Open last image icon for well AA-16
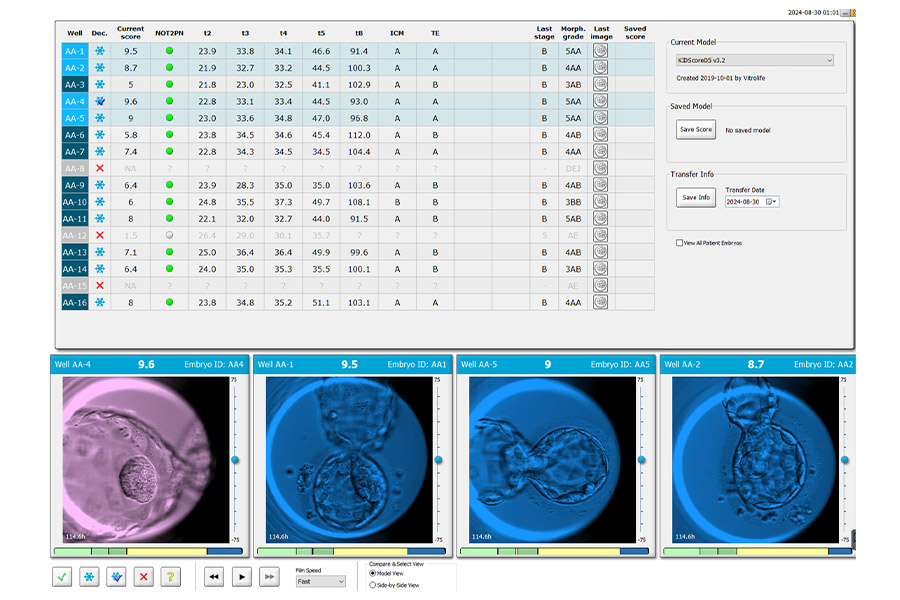 [x=600, y=302]
